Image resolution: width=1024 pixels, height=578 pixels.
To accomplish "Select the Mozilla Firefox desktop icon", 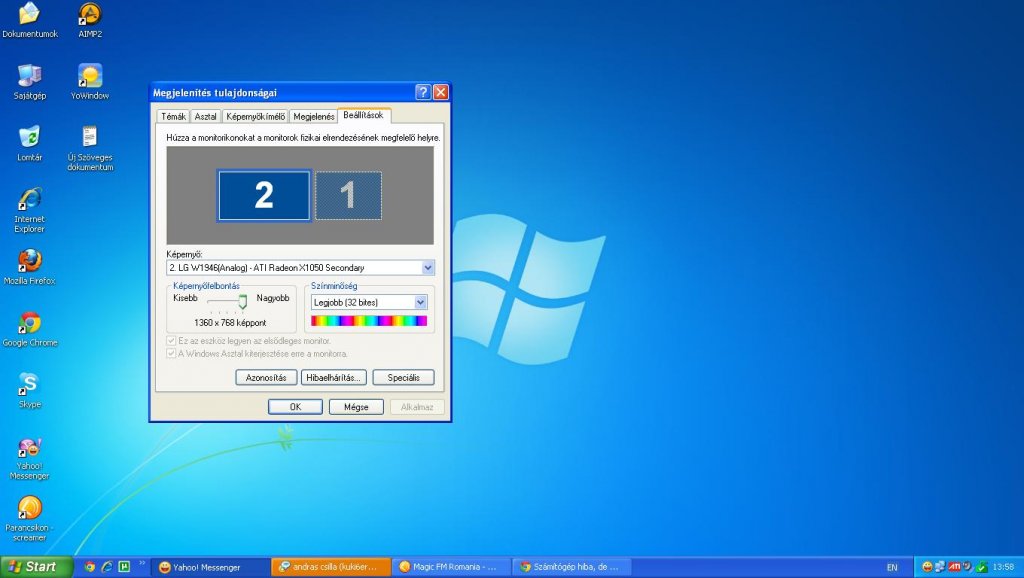I will click(29, 267).
